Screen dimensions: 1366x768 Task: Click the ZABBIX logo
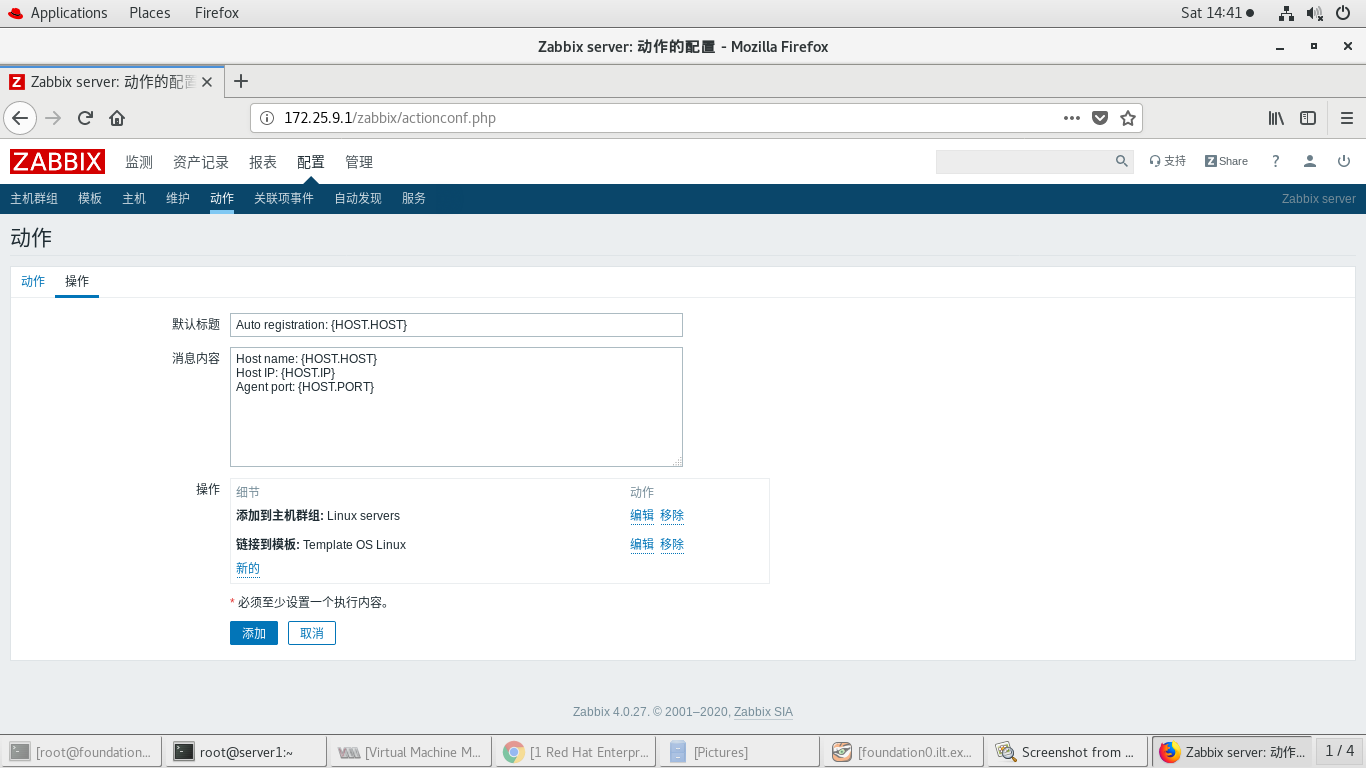pyautogui.click(x=56, y=161)
